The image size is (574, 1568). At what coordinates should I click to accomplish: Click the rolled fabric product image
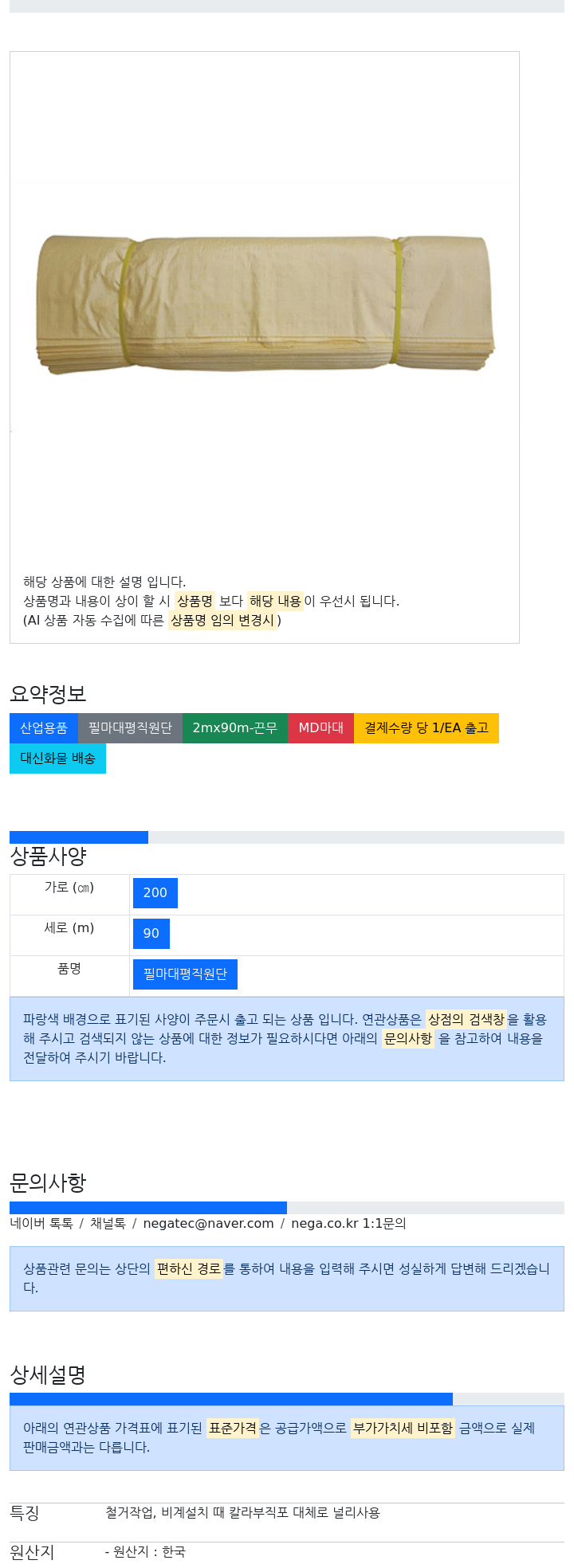pos(265,304)
